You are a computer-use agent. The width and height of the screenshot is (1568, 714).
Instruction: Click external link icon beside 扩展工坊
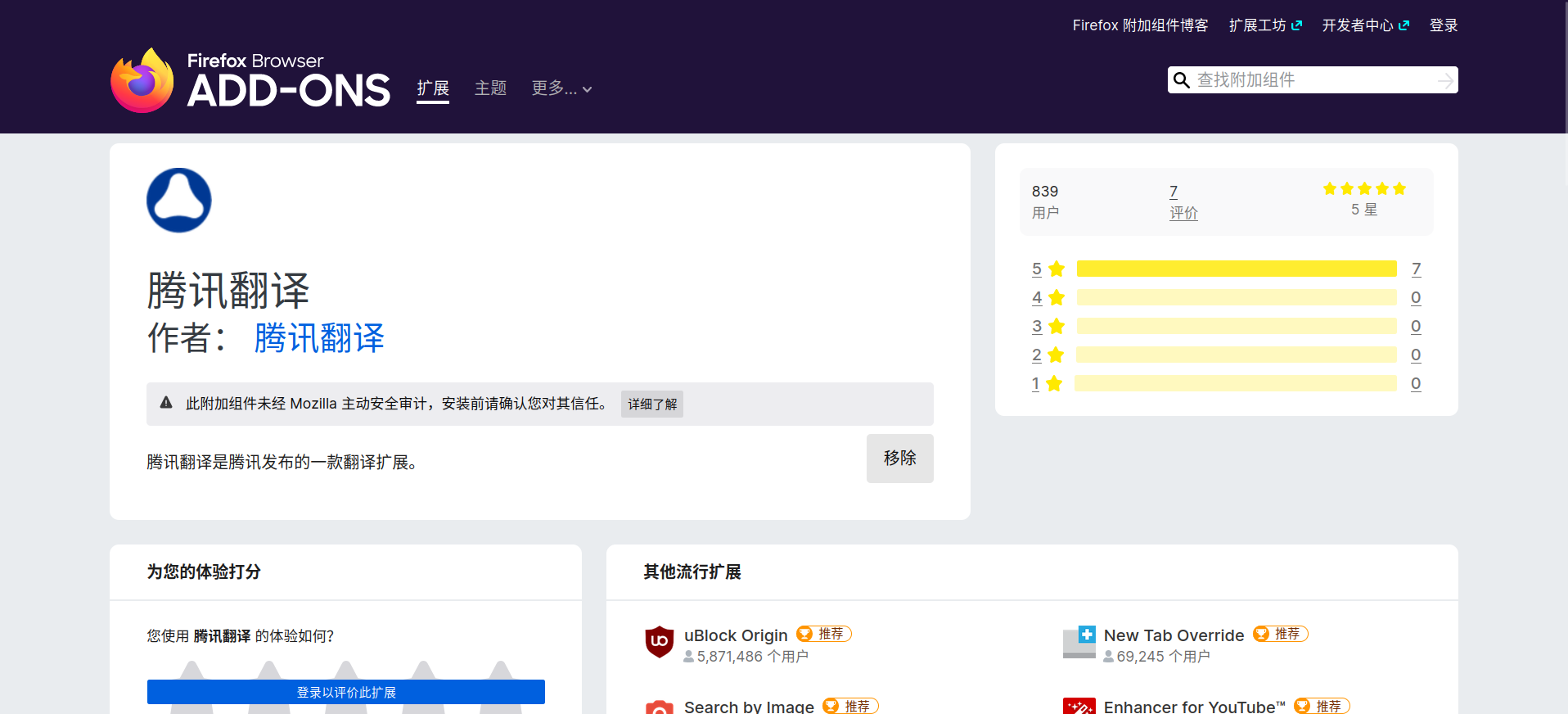1296,25
